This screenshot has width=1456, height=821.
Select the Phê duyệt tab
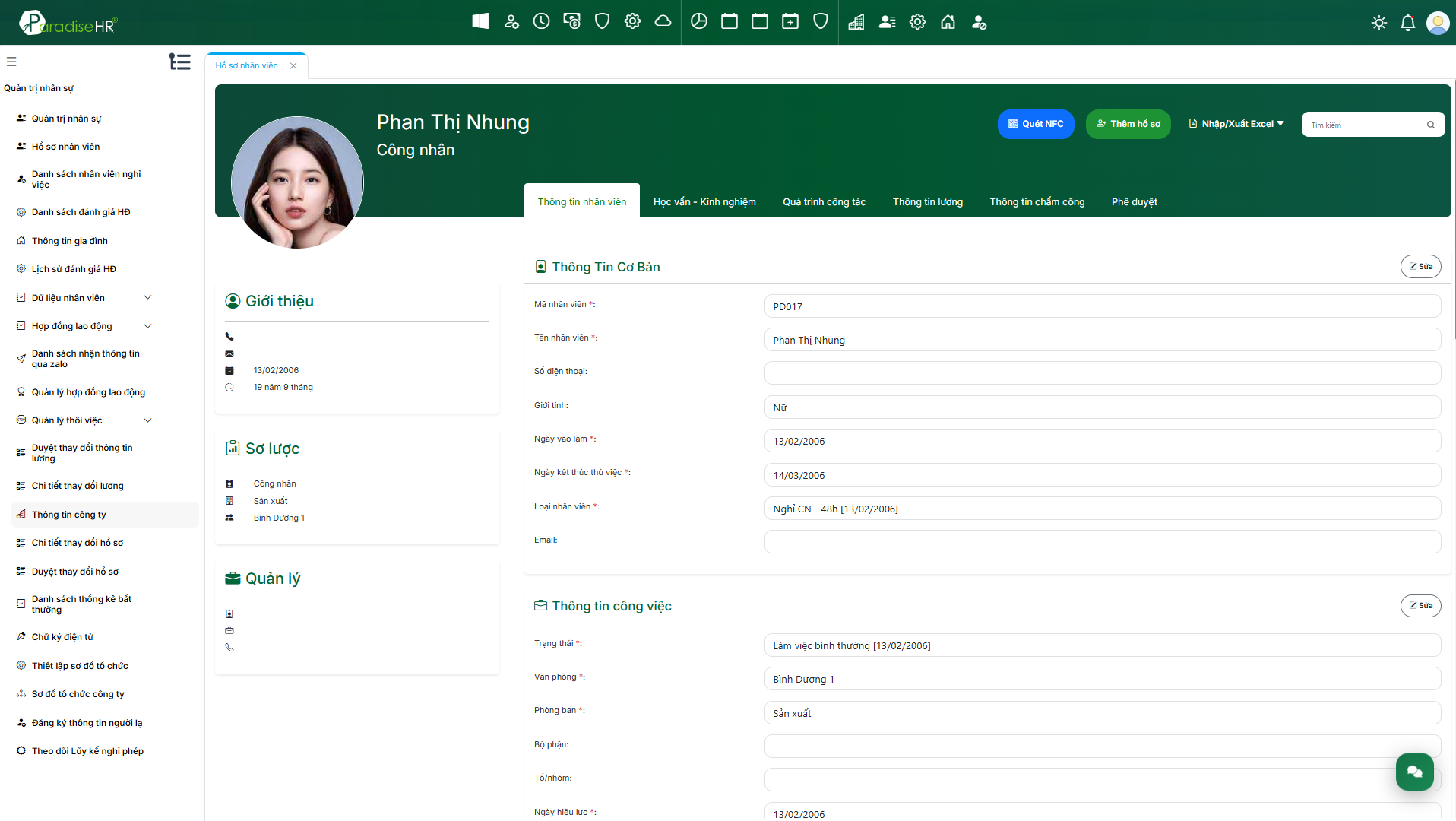pyautogui.click(x=1135, y=202)
